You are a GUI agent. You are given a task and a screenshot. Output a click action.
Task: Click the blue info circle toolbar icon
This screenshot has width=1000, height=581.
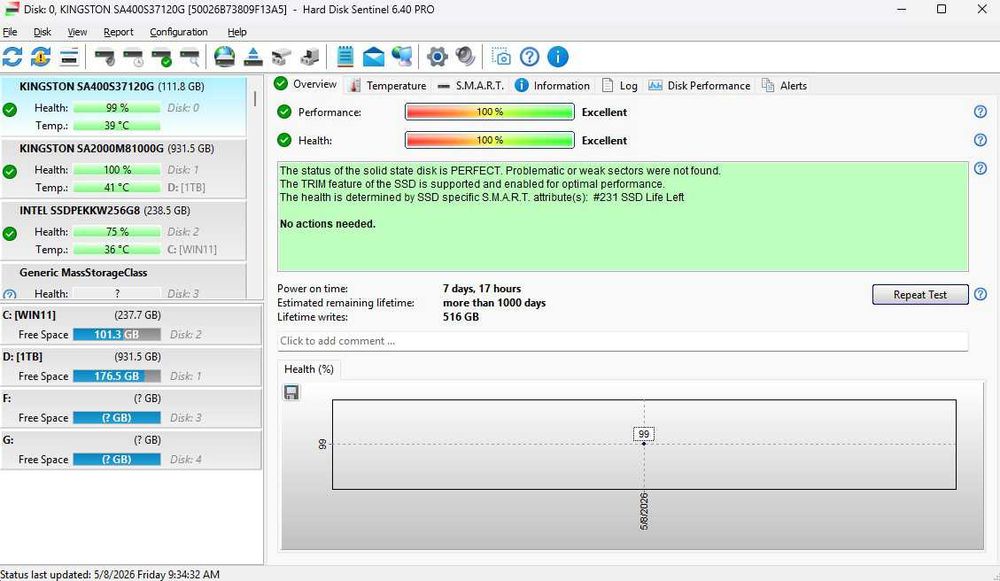coord(557,57)
